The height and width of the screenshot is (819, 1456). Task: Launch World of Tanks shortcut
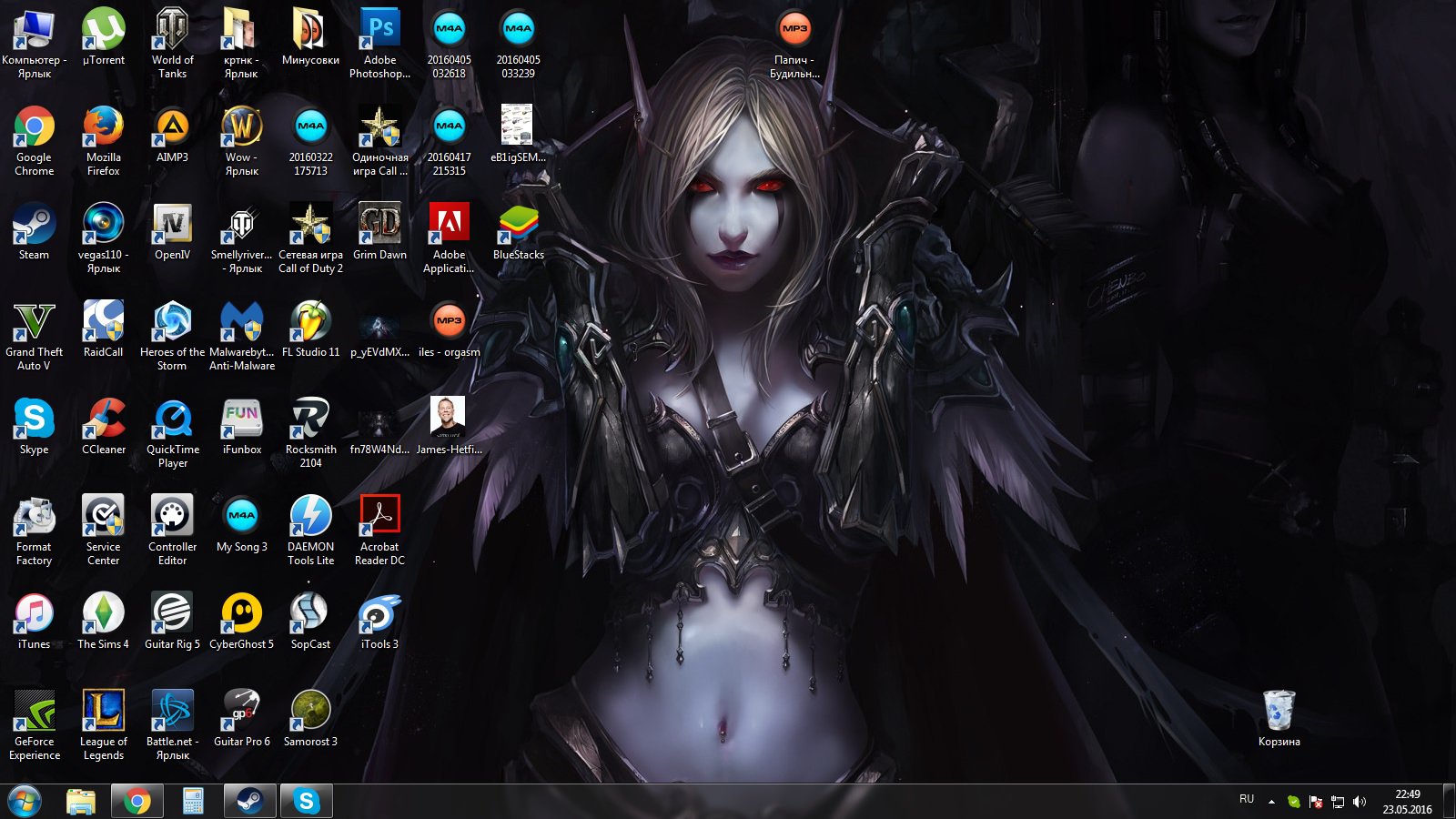(x=172, y=29)
